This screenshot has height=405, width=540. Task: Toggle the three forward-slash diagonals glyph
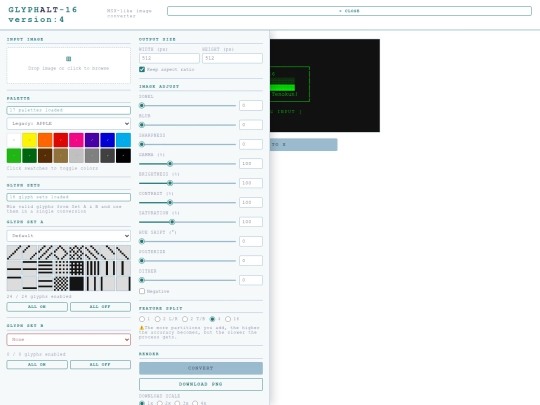pos(45,252)
